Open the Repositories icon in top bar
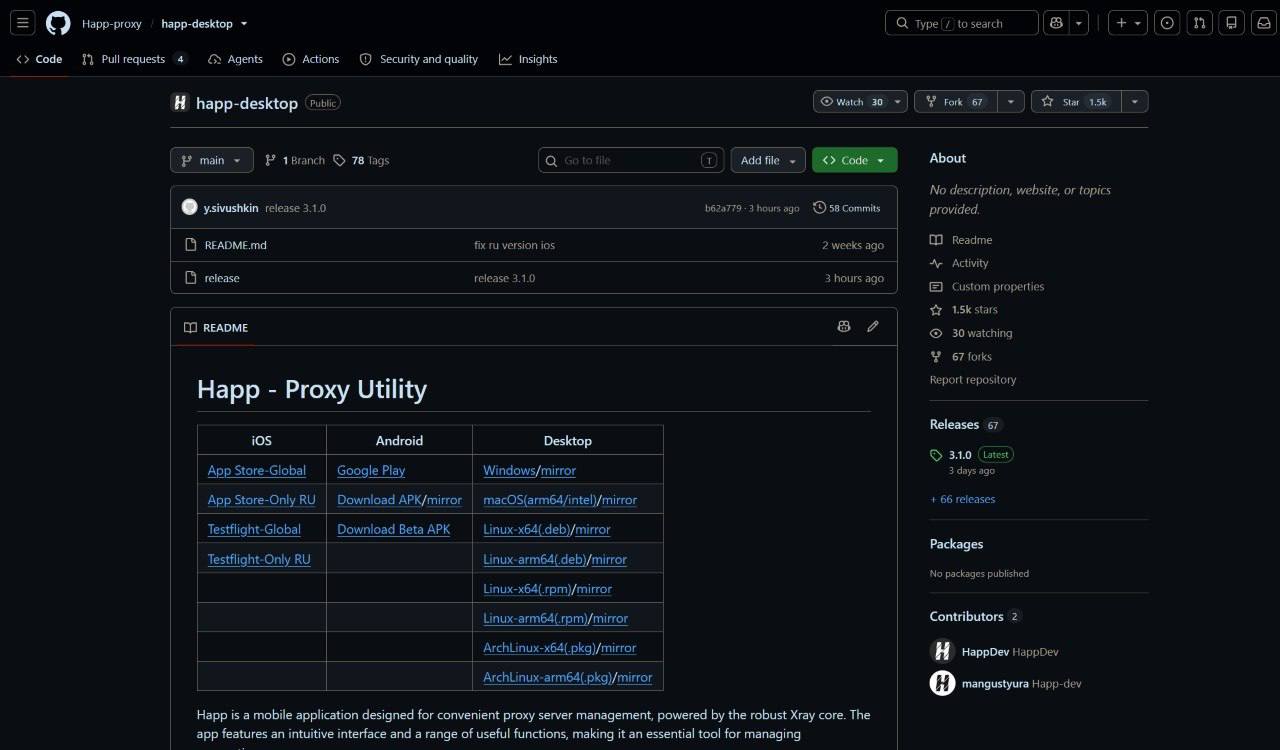The height and width of the screenshot is (750, 1280). (x=1232, y=23)
